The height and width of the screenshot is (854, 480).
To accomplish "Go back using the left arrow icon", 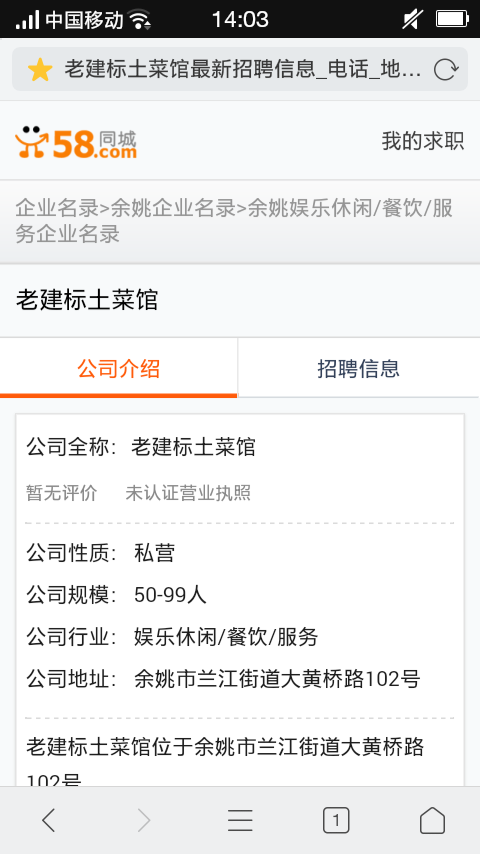I will pyautogui.click(x=48, y=820).
